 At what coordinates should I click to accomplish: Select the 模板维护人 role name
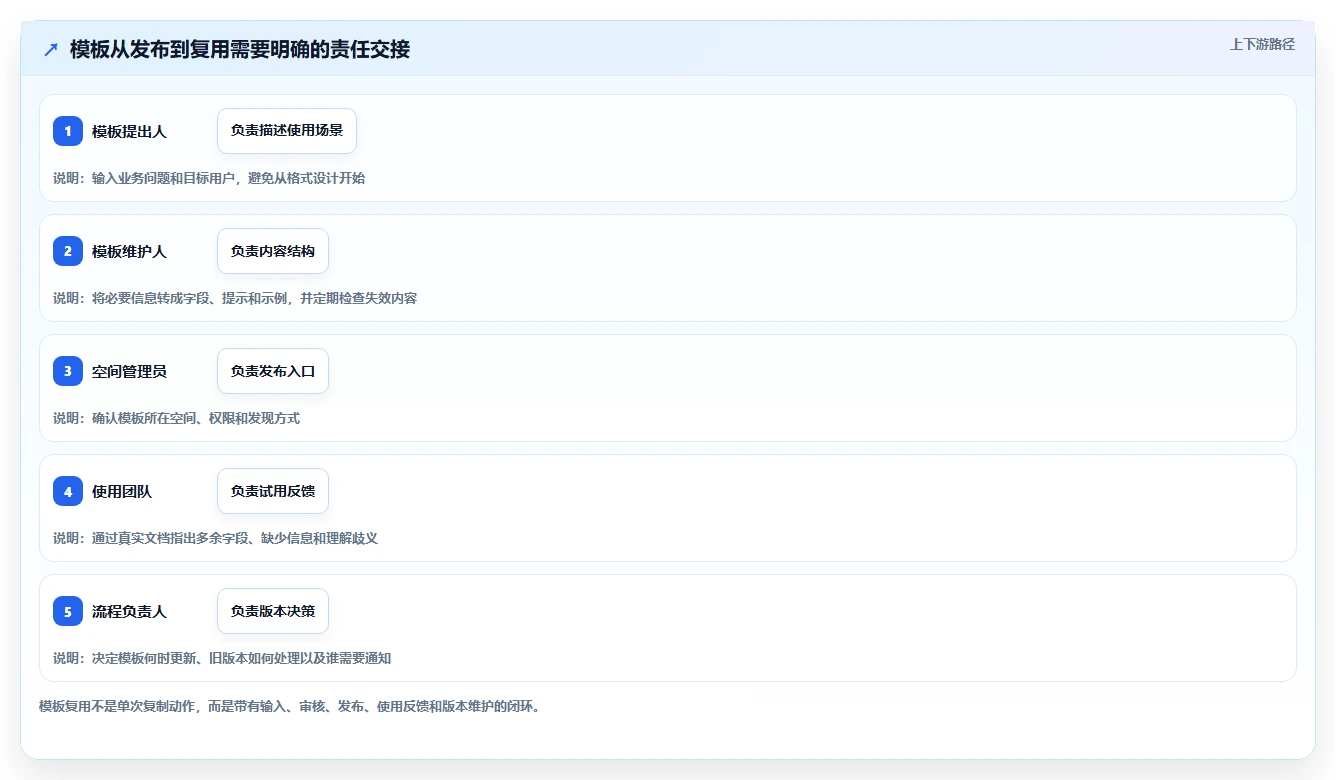click(129, 251)
